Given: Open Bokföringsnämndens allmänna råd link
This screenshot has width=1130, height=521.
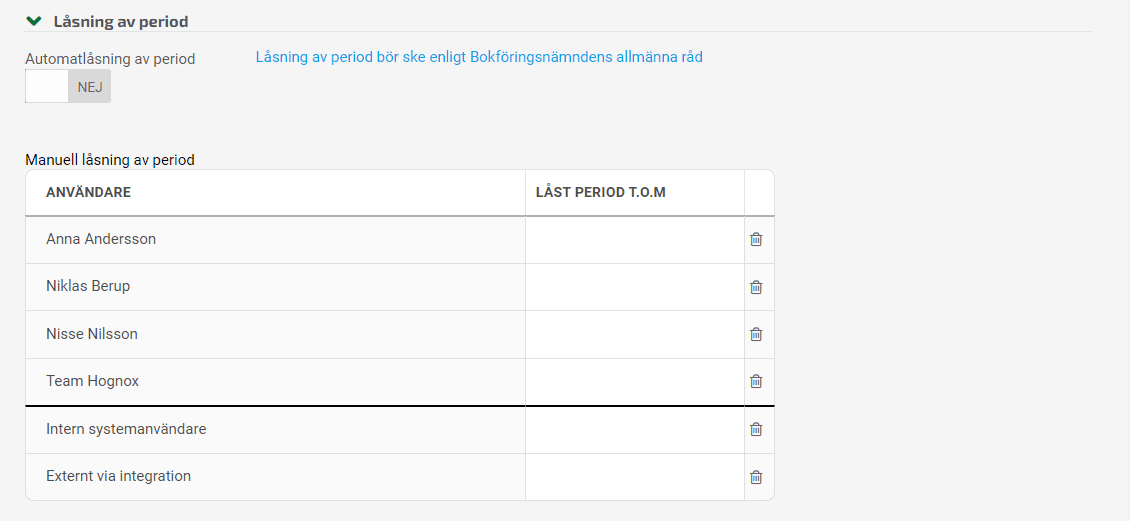Looking at the screenshot, I should (479, 57).
